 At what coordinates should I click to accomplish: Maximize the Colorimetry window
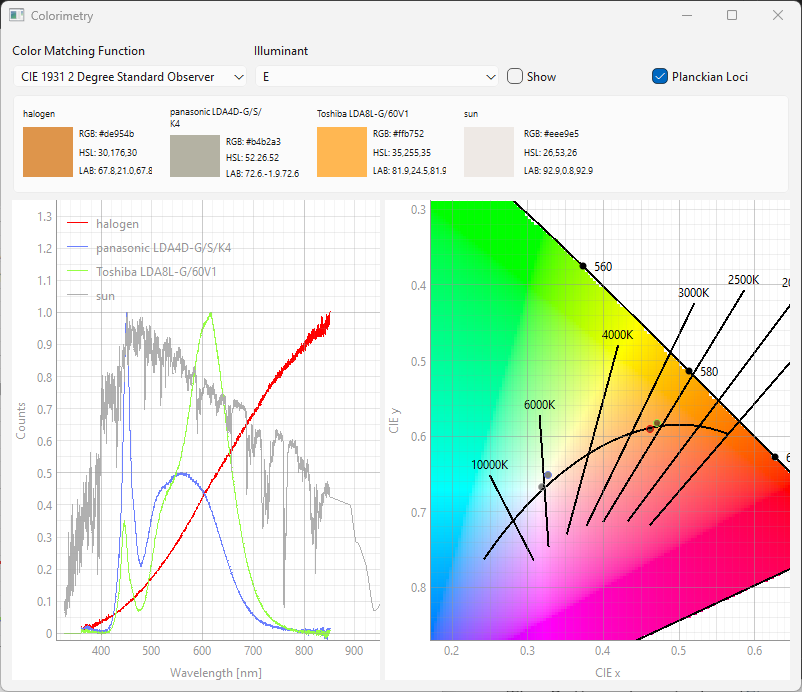[x=732, y=16]
